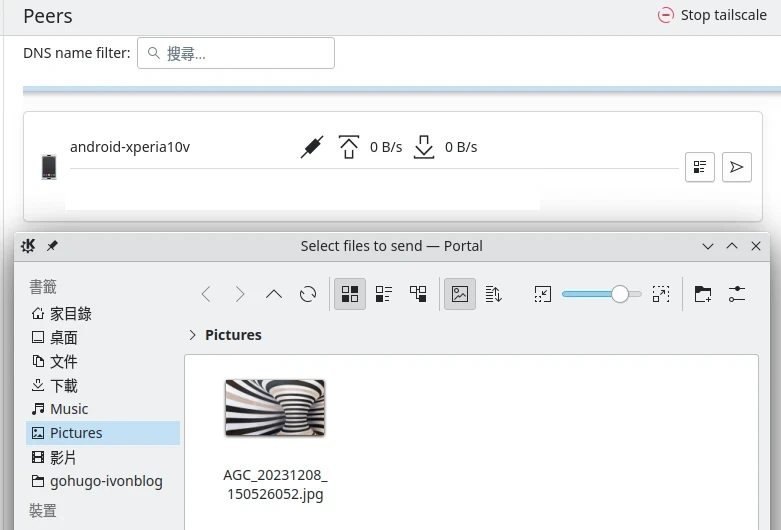781x530 pixels.
Task: Expand the Pictures breadcrumb chevron
Action: pos(193,335)
